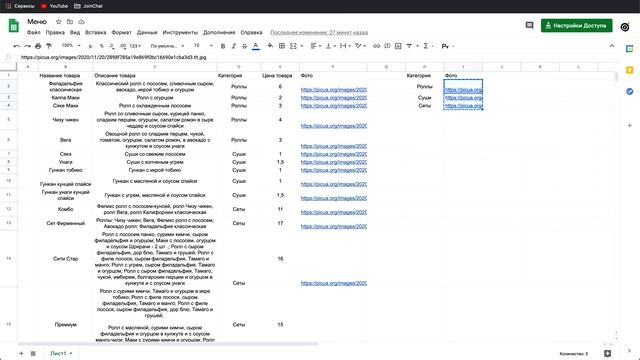Image resolution: width=640 pixels, height=360 pixels.
Task: Open the vertical align dropdown
Action: tap(331, 46)
